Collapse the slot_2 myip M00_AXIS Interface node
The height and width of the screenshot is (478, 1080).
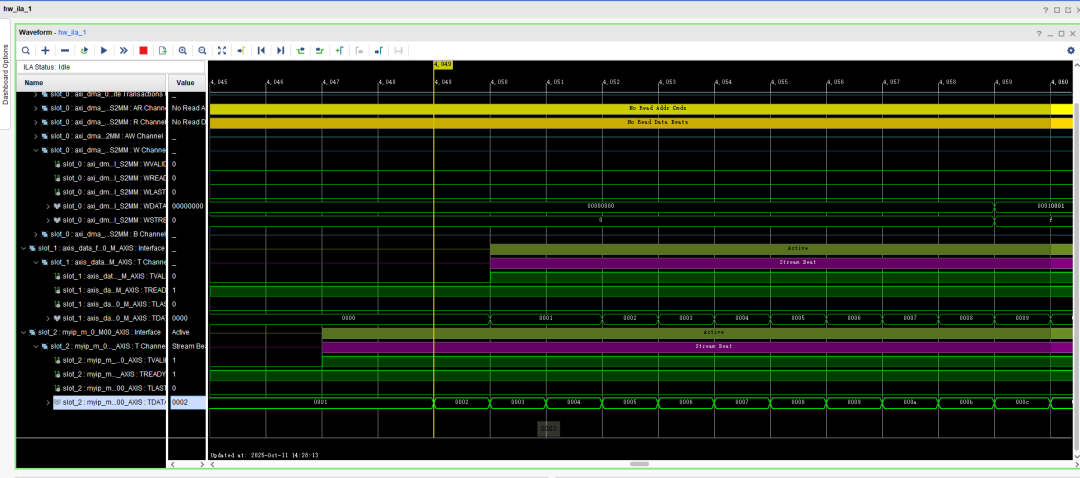click(22, 332)
